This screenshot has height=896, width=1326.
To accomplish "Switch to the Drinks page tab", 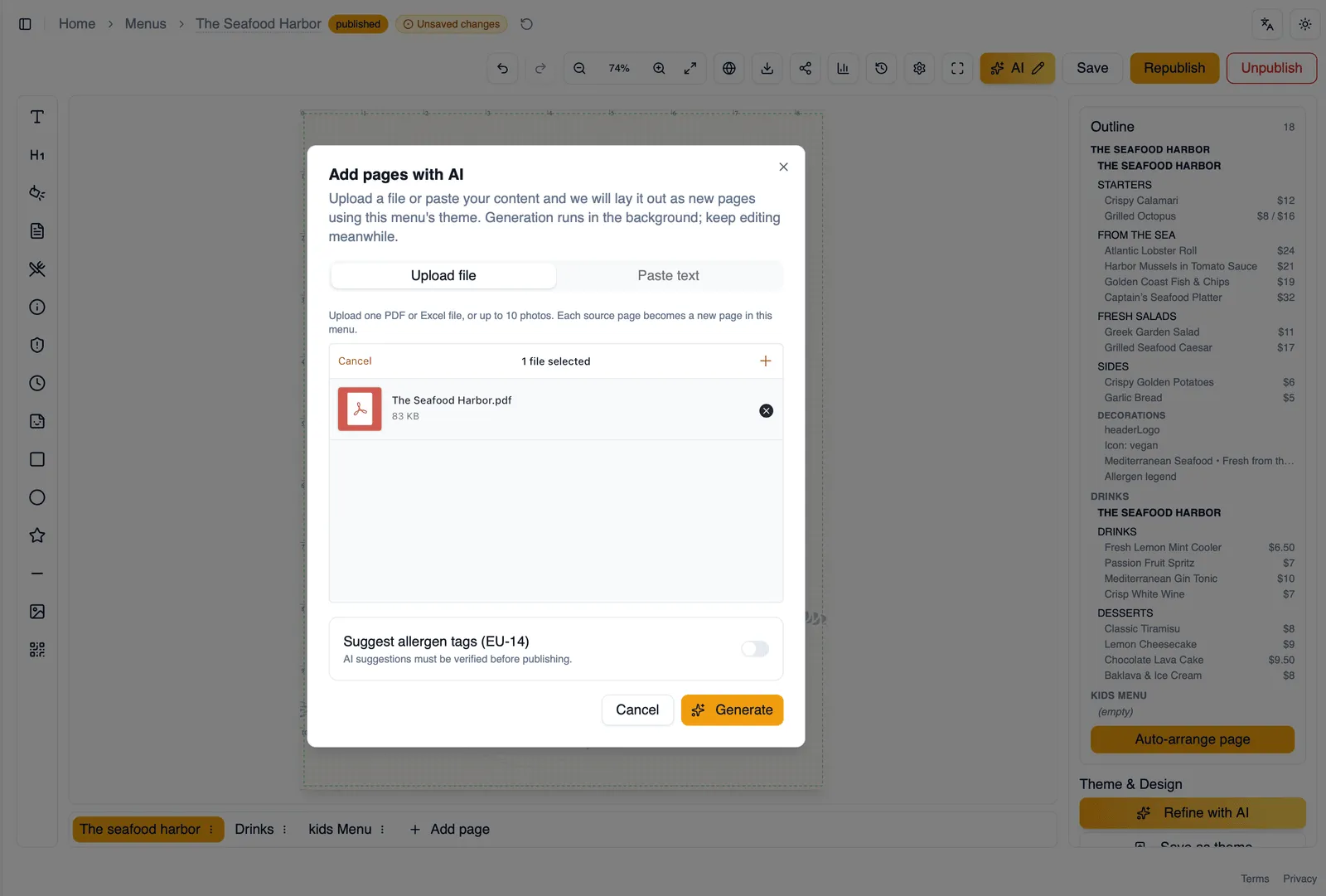I will coord(254,829).
